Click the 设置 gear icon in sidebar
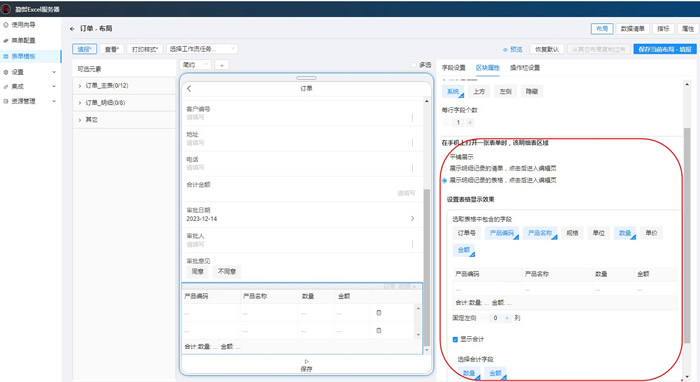The width and height of the screenshot is (700, 382). pos(6,72)
